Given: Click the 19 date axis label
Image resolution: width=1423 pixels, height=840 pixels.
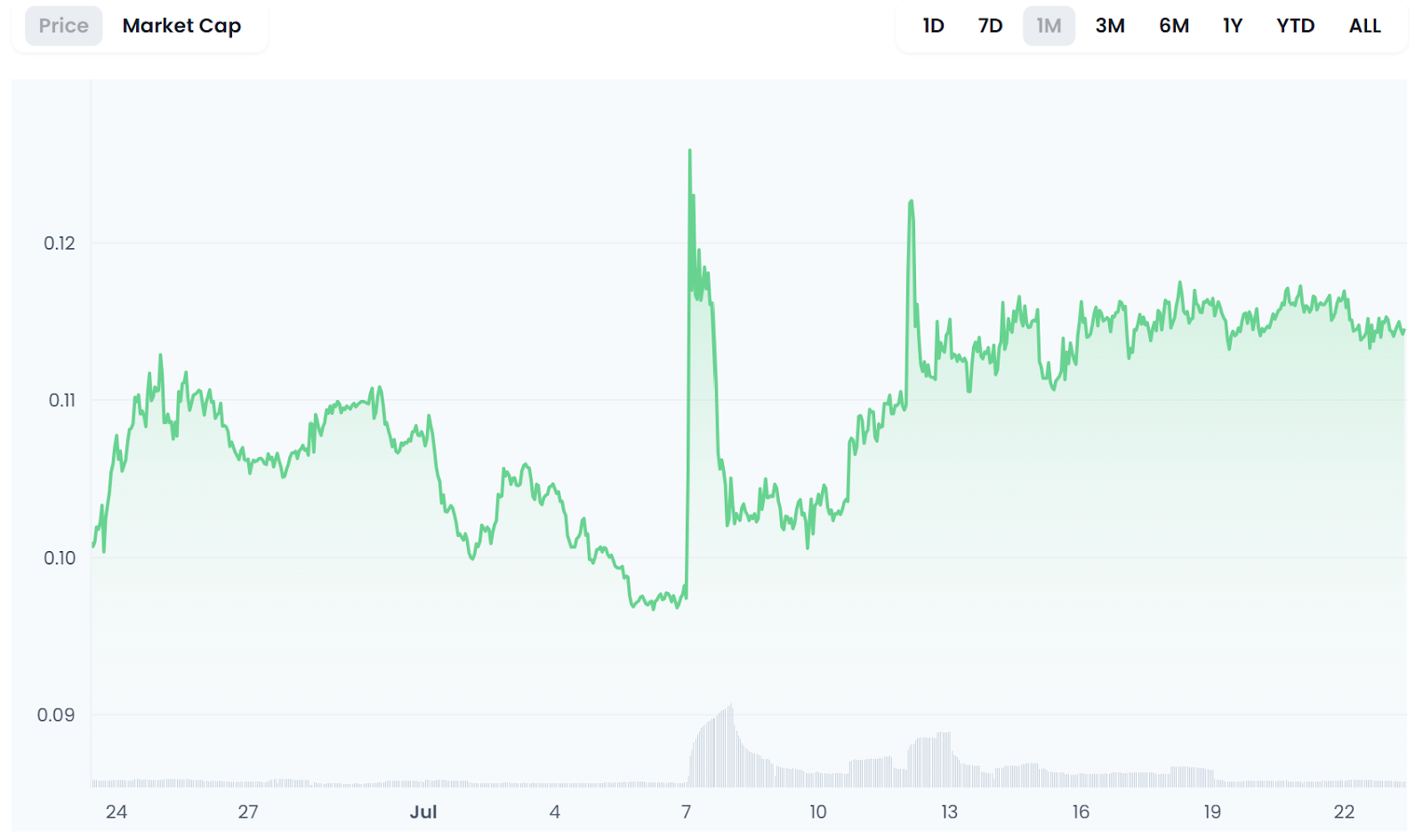Looking at the screenshot, I should (1212, 812).
